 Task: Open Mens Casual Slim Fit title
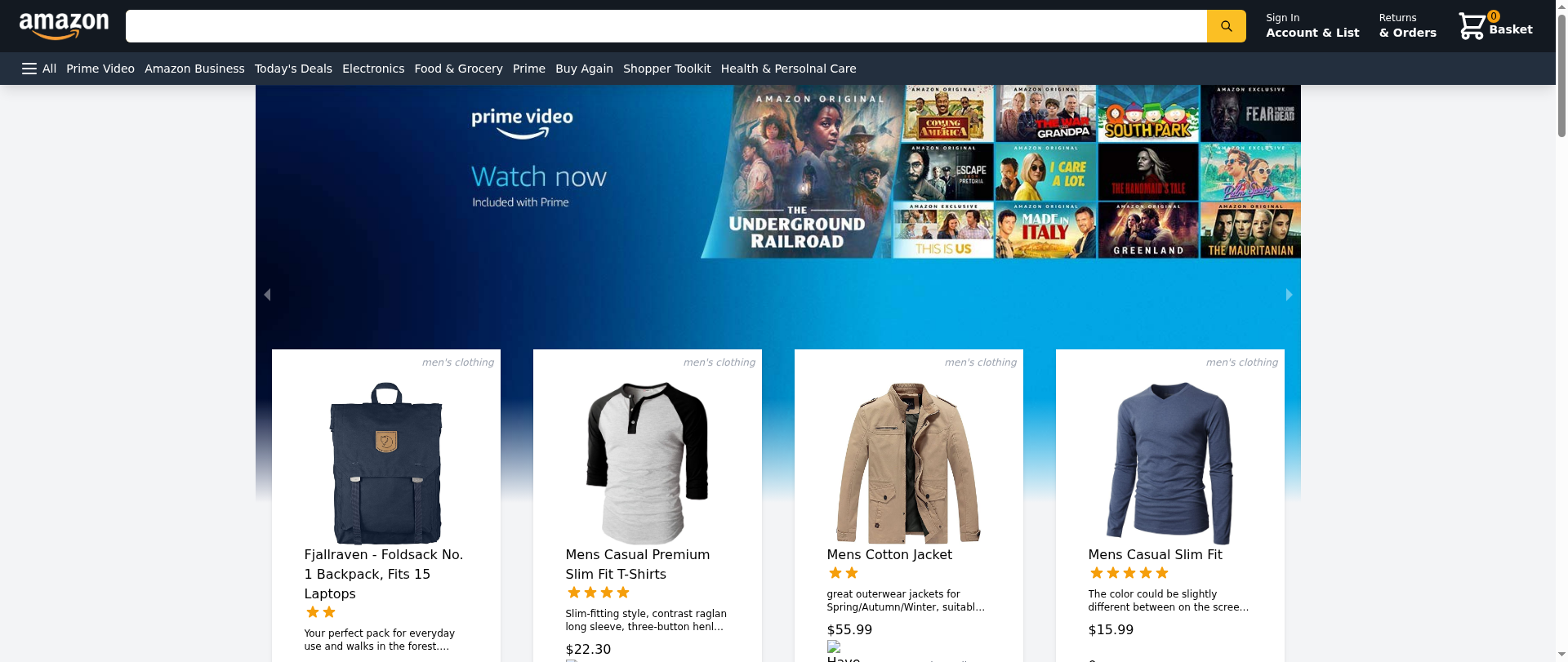1155,554
